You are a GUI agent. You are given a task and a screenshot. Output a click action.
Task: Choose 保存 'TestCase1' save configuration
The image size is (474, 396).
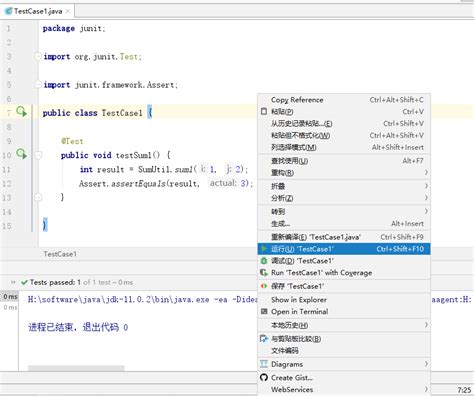pos(344,286)
